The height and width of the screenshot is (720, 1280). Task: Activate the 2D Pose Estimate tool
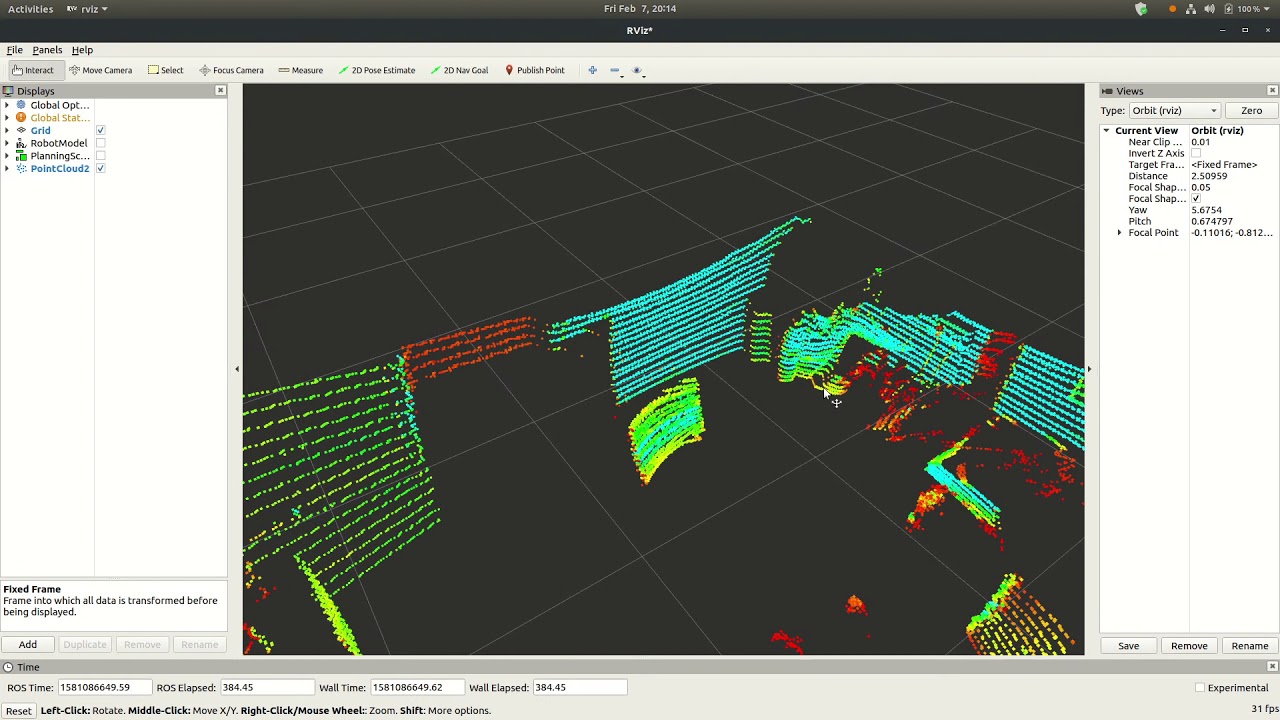tap(376, 70)
